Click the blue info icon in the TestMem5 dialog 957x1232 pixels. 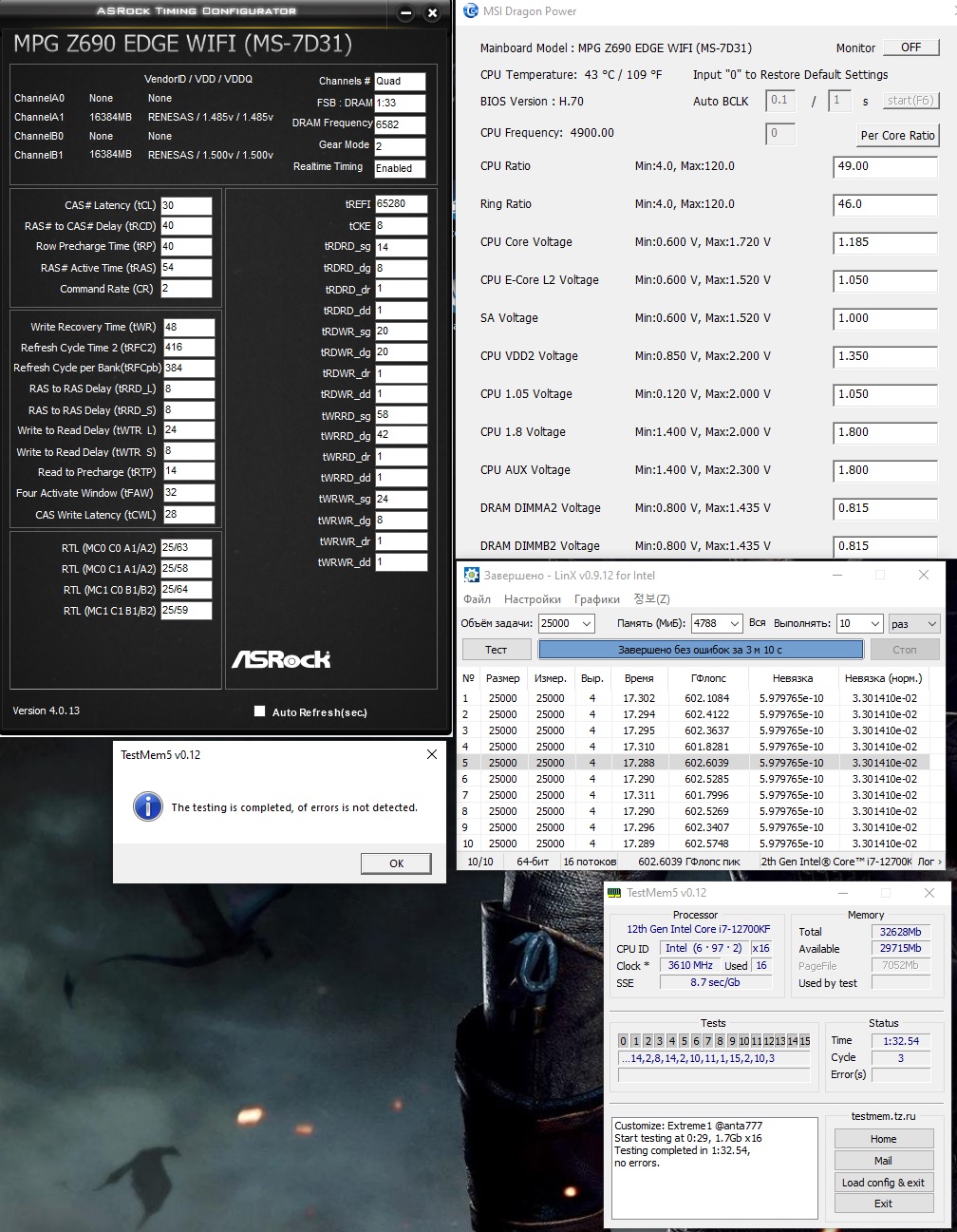(148, 806)
